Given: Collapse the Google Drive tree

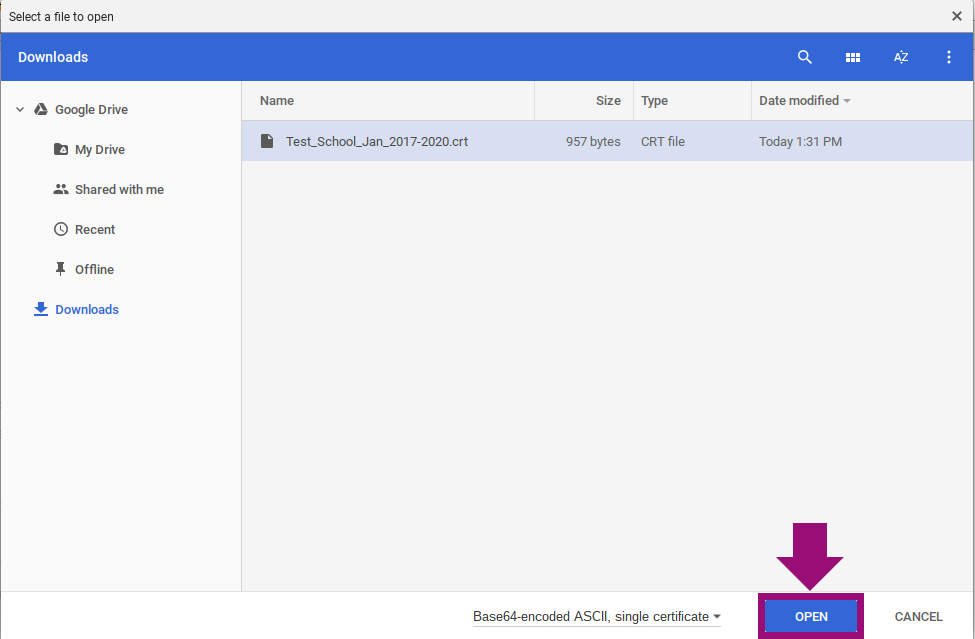Looking at the screenshot, I should tap(20, 109).
